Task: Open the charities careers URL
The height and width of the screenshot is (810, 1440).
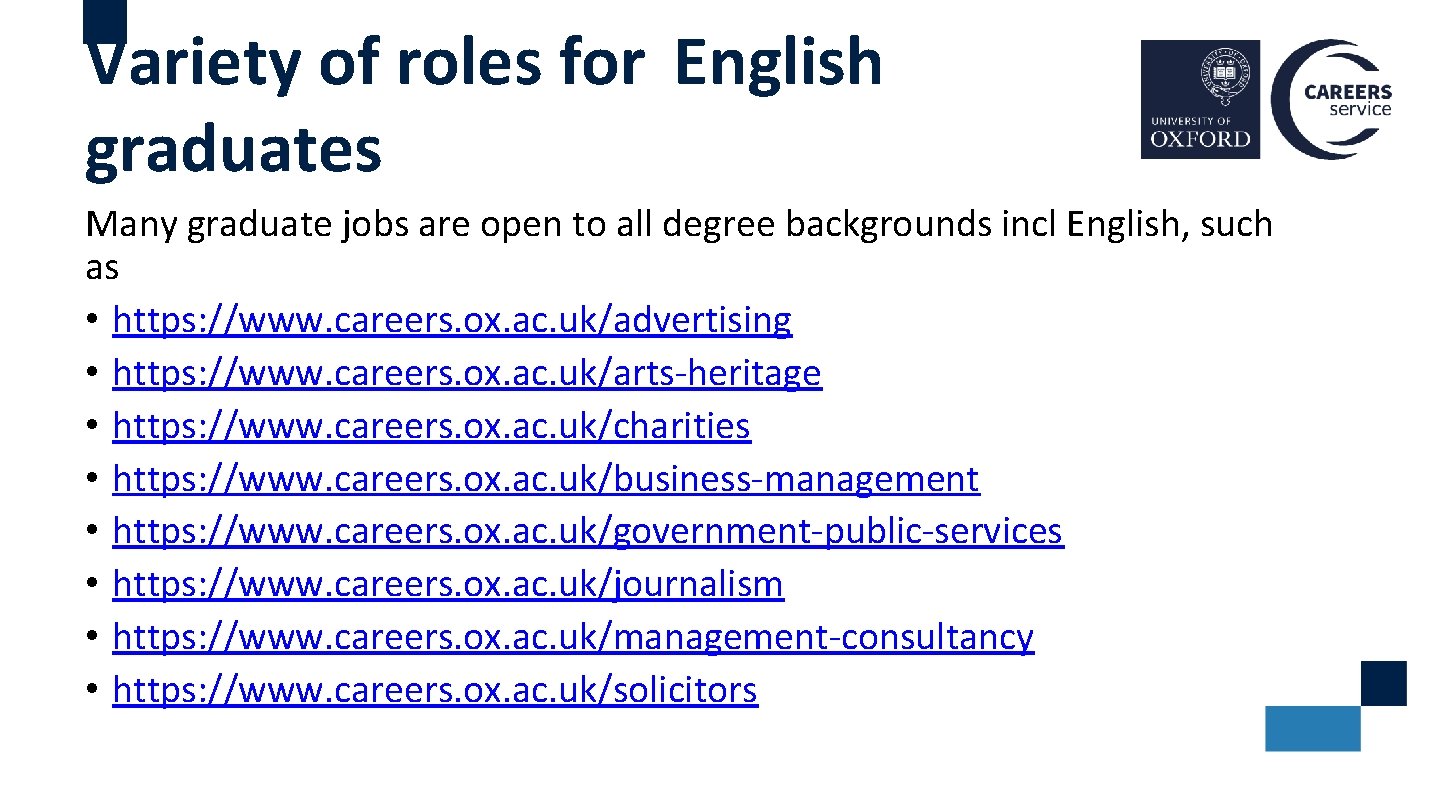Action: tap(431, 427)
